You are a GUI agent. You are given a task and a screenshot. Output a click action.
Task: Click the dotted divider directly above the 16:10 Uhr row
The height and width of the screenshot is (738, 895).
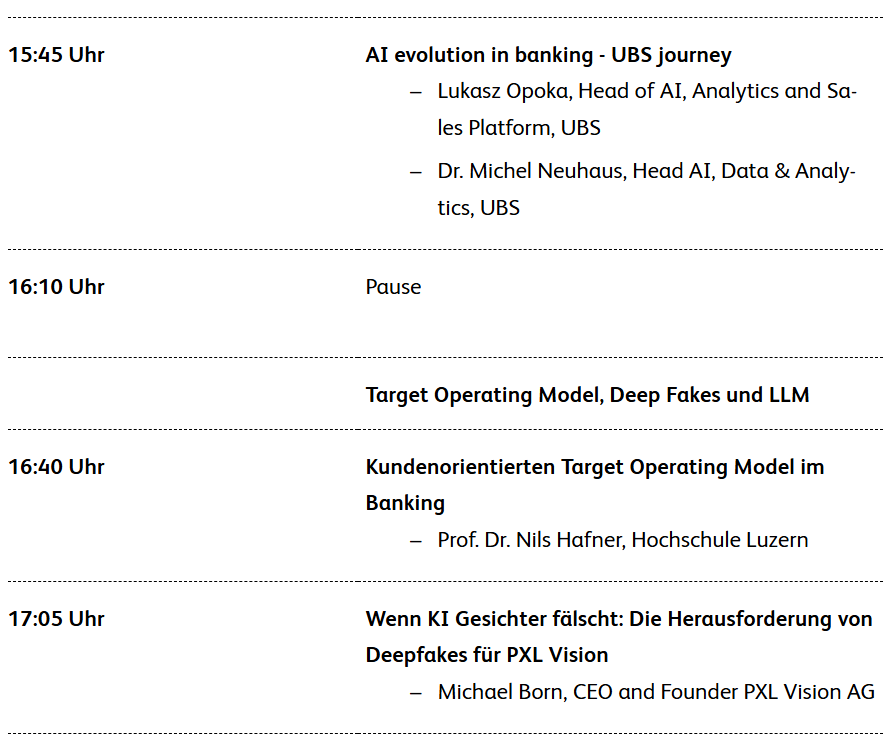(x=445, y=249)
